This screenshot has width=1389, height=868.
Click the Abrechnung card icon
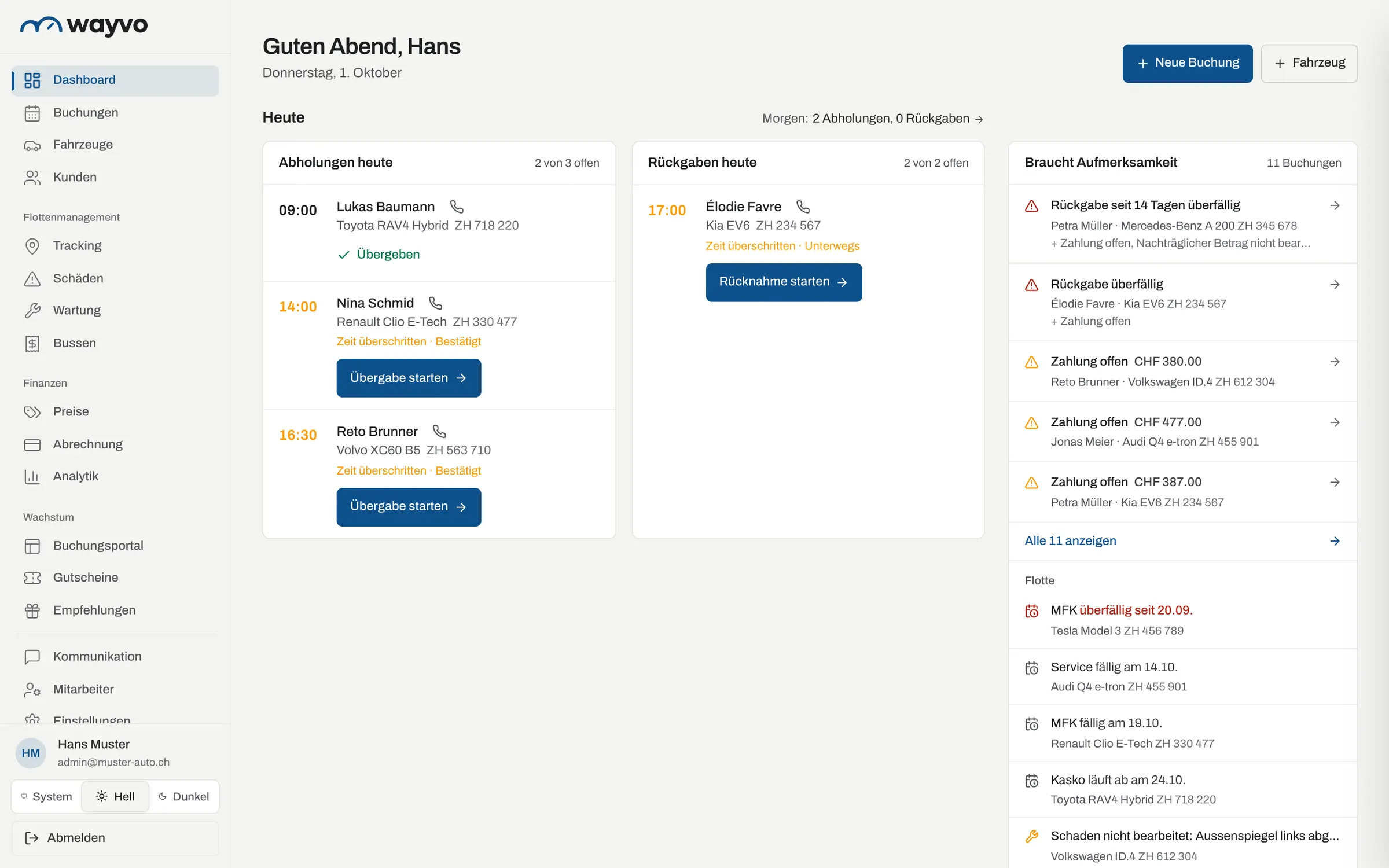pyautogui.click(x=32, y=444)
